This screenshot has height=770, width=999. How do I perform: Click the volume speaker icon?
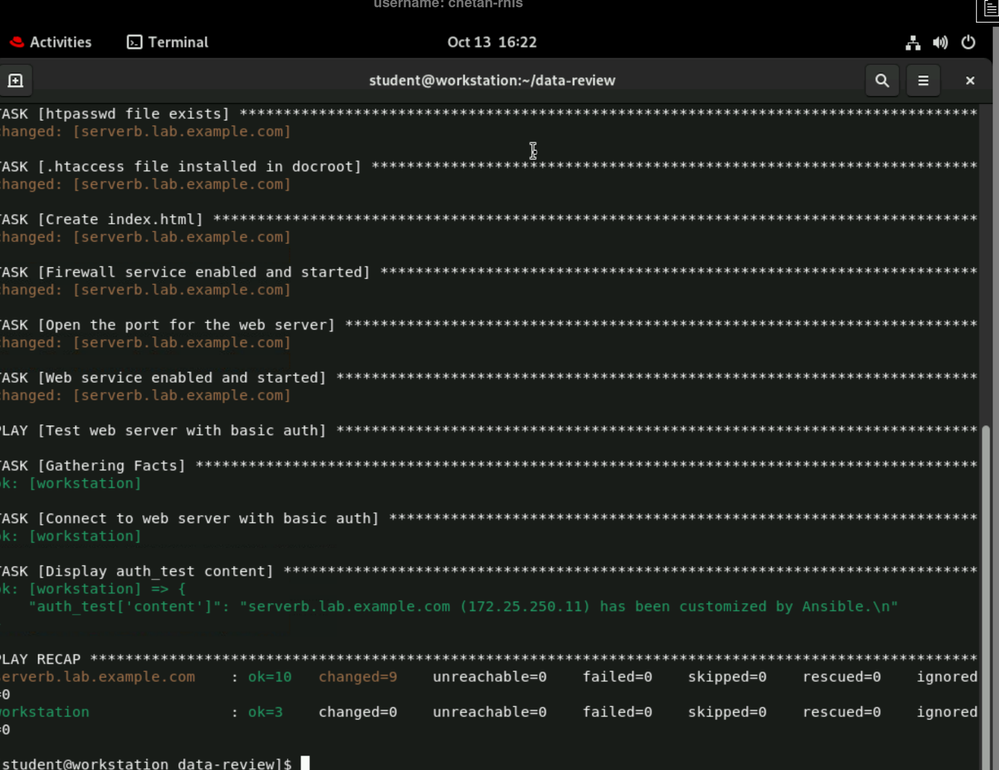point(940,43)
